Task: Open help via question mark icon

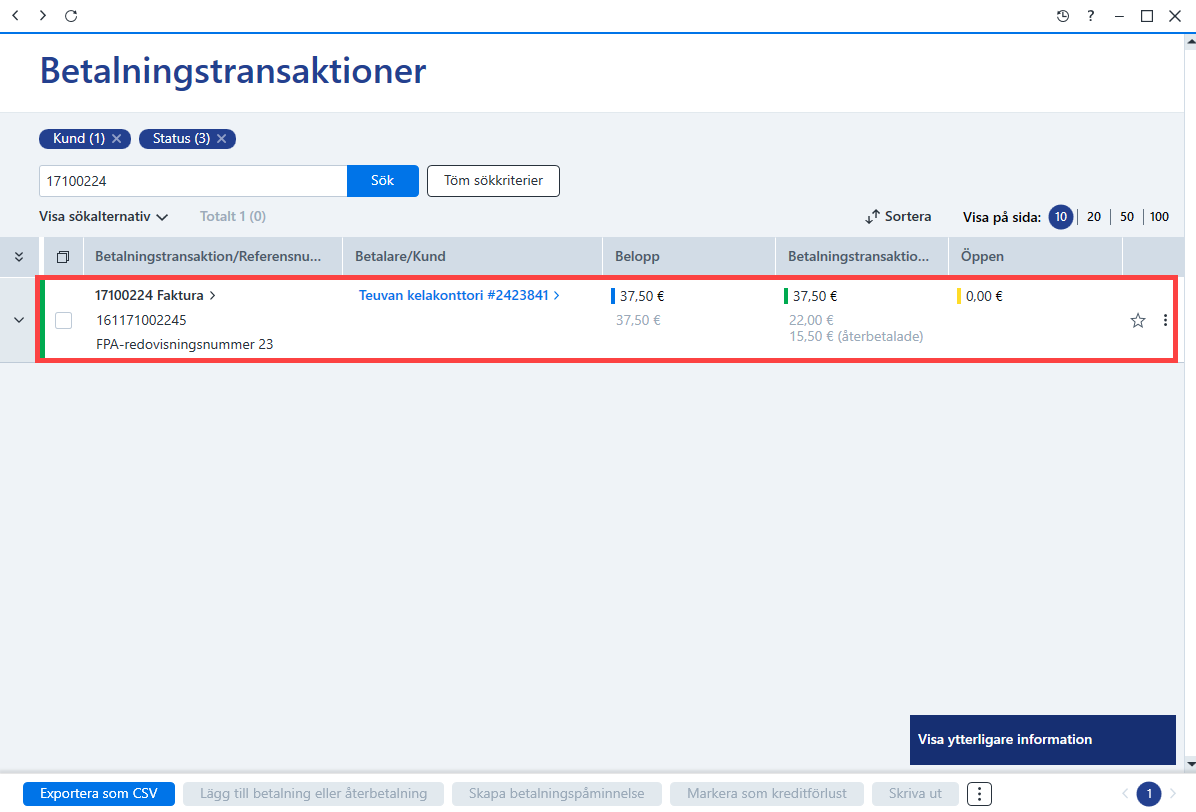Action: click(x=1091, y=16)
